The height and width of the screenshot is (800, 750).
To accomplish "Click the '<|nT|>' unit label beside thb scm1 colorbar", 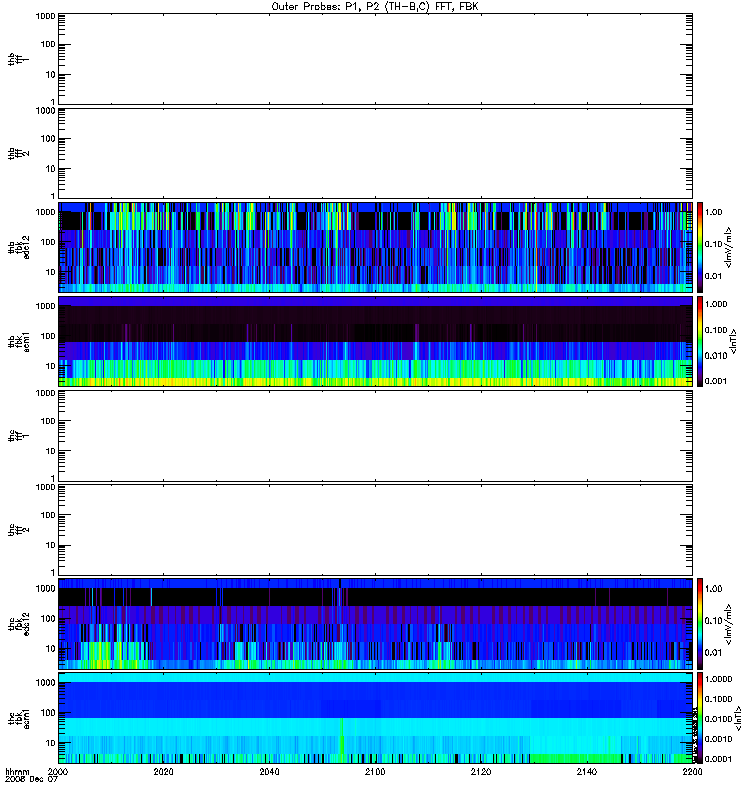I will click(733, 341).
